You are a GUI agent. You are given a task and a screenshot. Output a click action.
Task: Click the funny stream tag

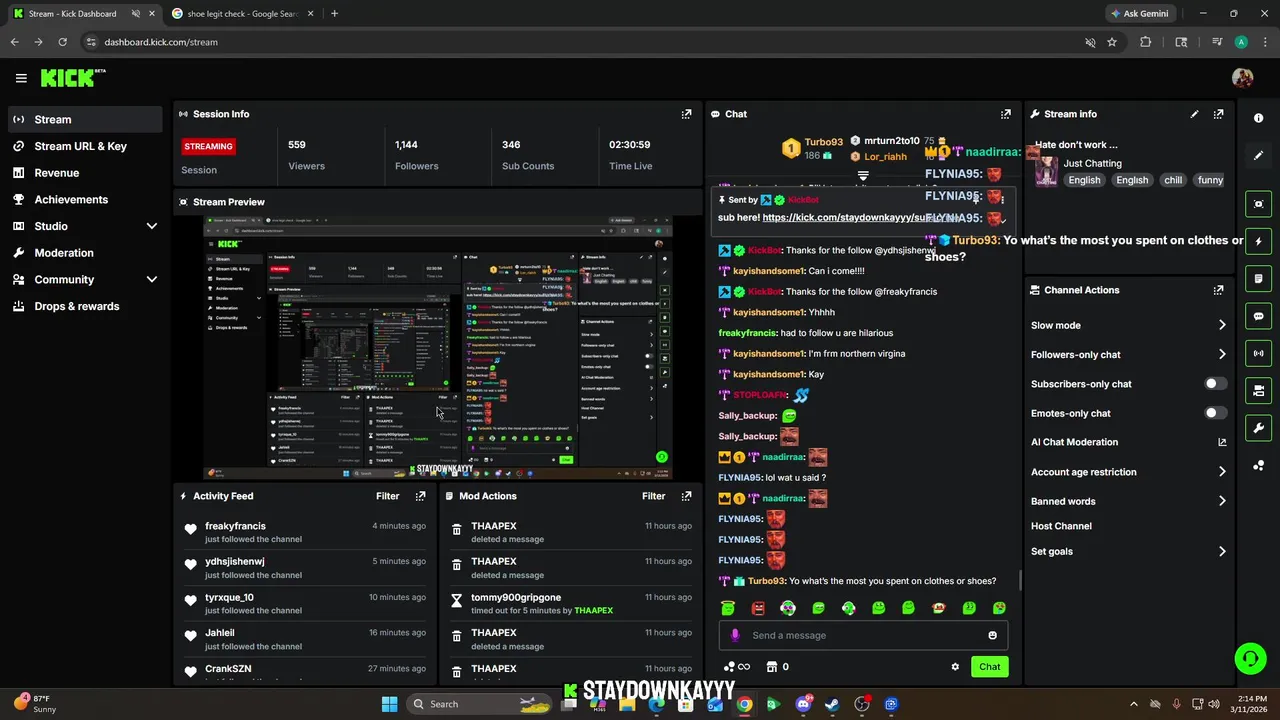(x=1210, y=180)
